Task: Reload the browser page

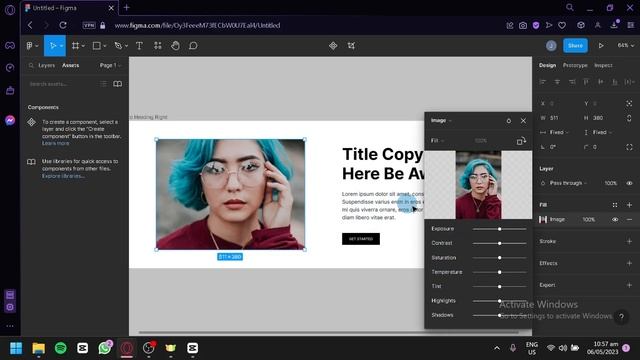Action: coord(63,25)
